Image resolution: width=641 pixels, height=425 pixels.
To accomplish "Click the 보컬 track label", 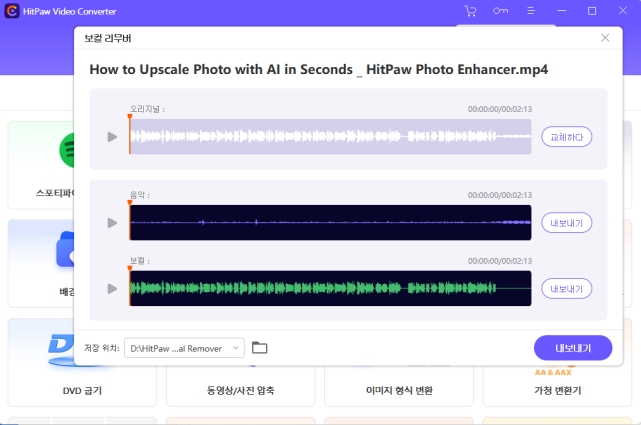I will (139, 261).
